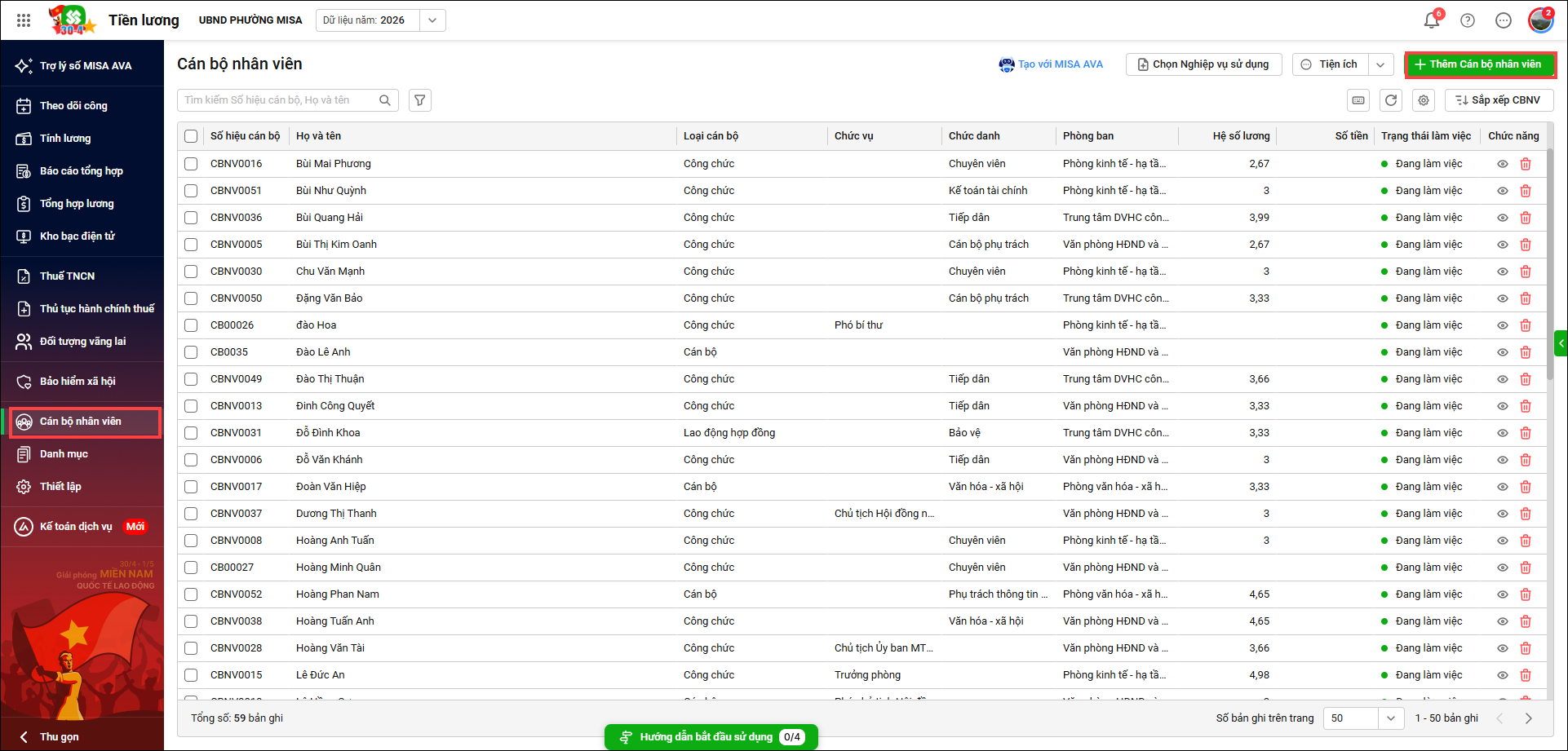
Task: Delete employee Hoàng Phan Nam
Action: click(x=1526, y=594)
